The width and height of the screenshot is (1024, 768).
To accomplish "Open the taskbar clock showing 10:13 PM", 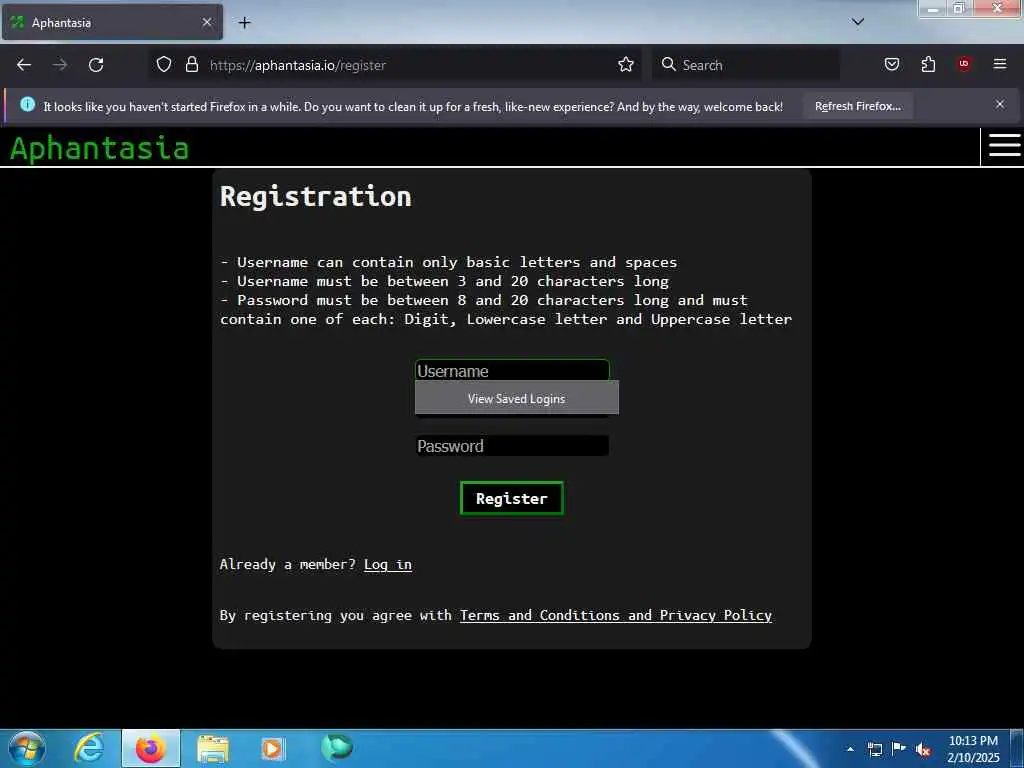I will pyautogui.click(x=973, y=749).
